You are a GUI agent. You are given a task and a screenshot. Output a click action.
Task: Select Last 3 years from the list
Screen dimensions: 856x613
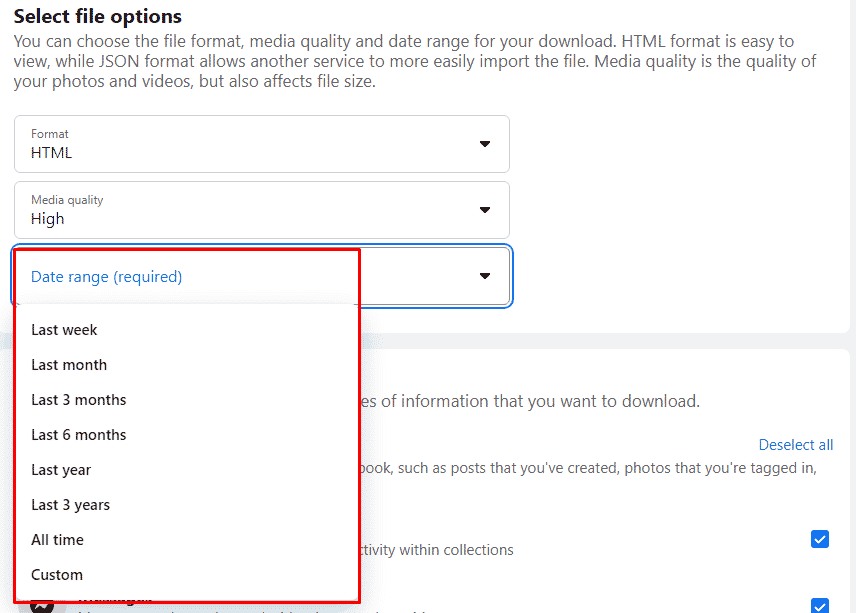pos(186,504)
